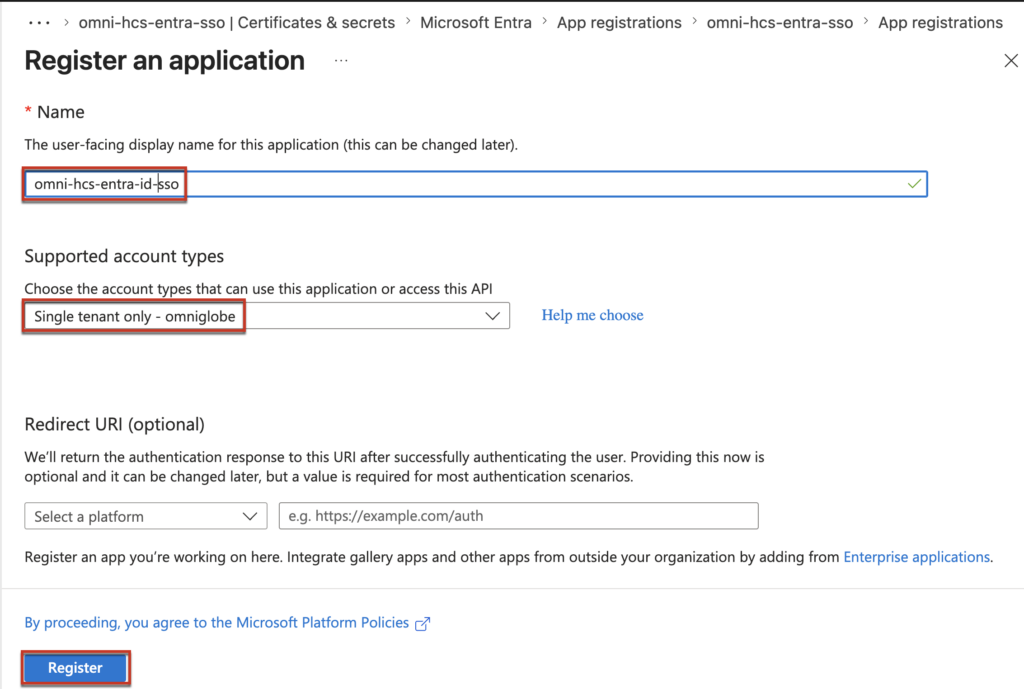The image size is (1024, 689).
Task: Click the chevron arrow in platform selector
Action: 250,516
